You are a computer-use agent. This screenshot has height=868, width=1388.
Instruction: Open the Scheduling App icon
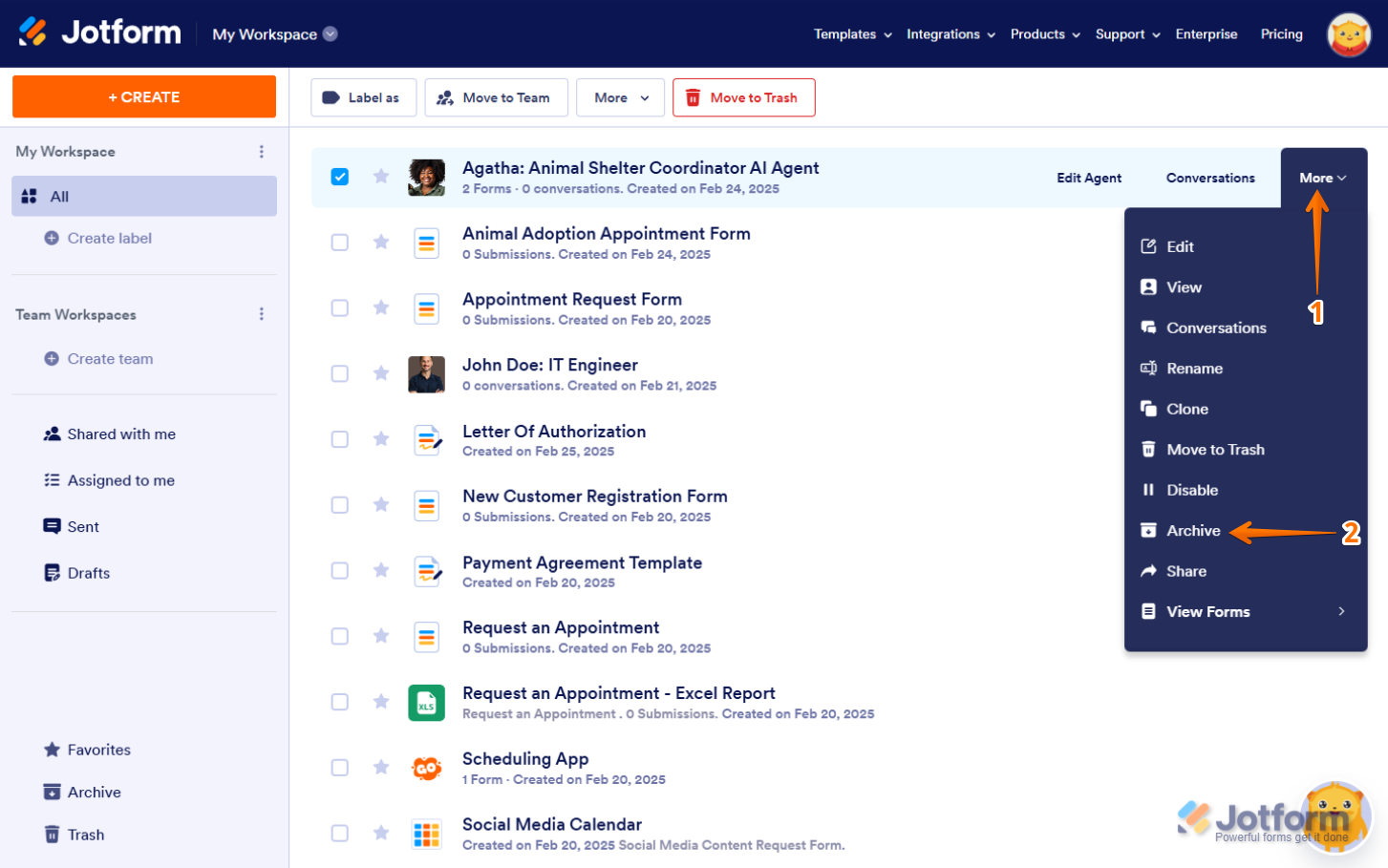pyautogui.click(x=426, y=769)
